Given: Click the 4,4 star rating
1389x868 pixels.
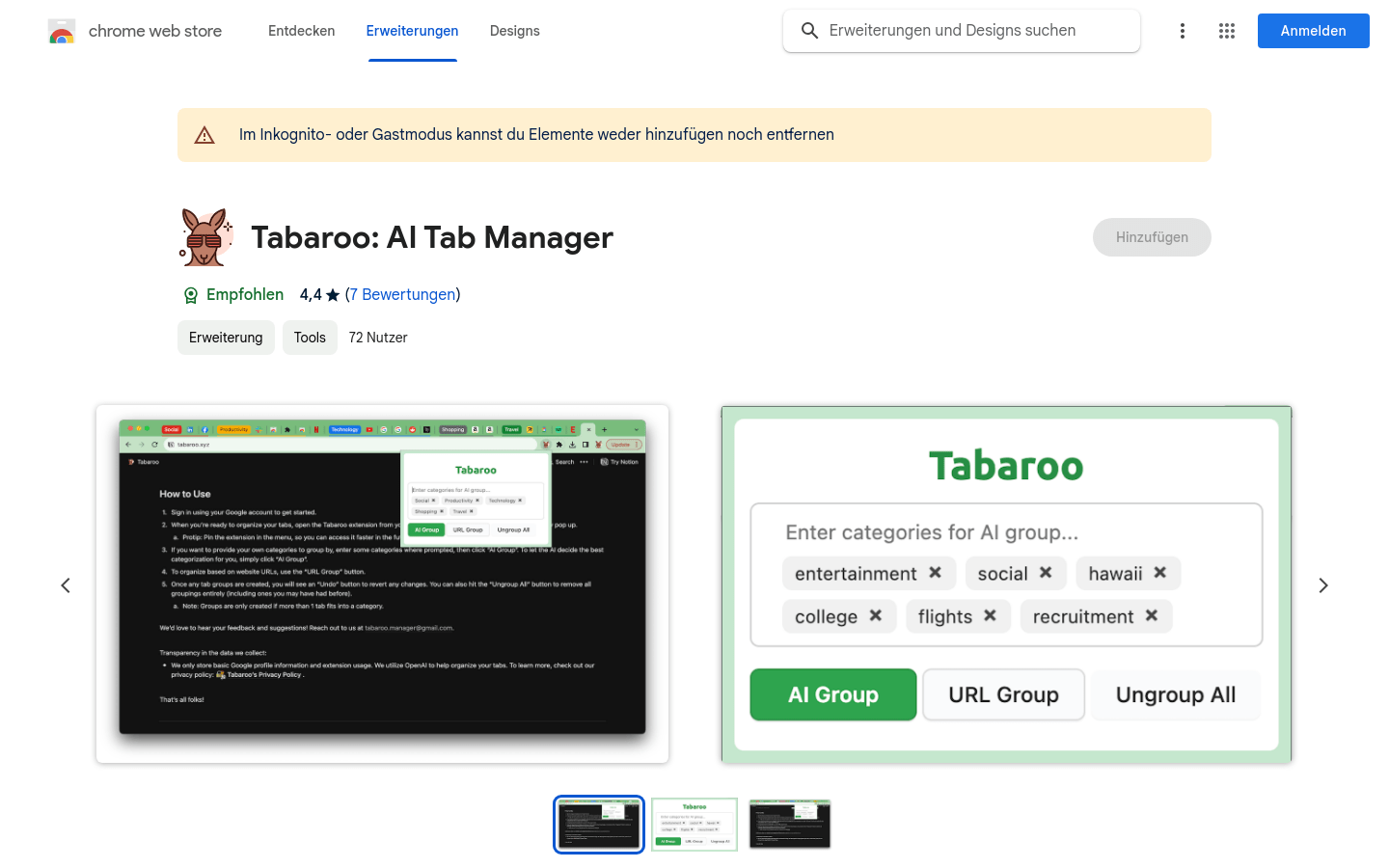Looking at the screenshot, I should point(319,295).
